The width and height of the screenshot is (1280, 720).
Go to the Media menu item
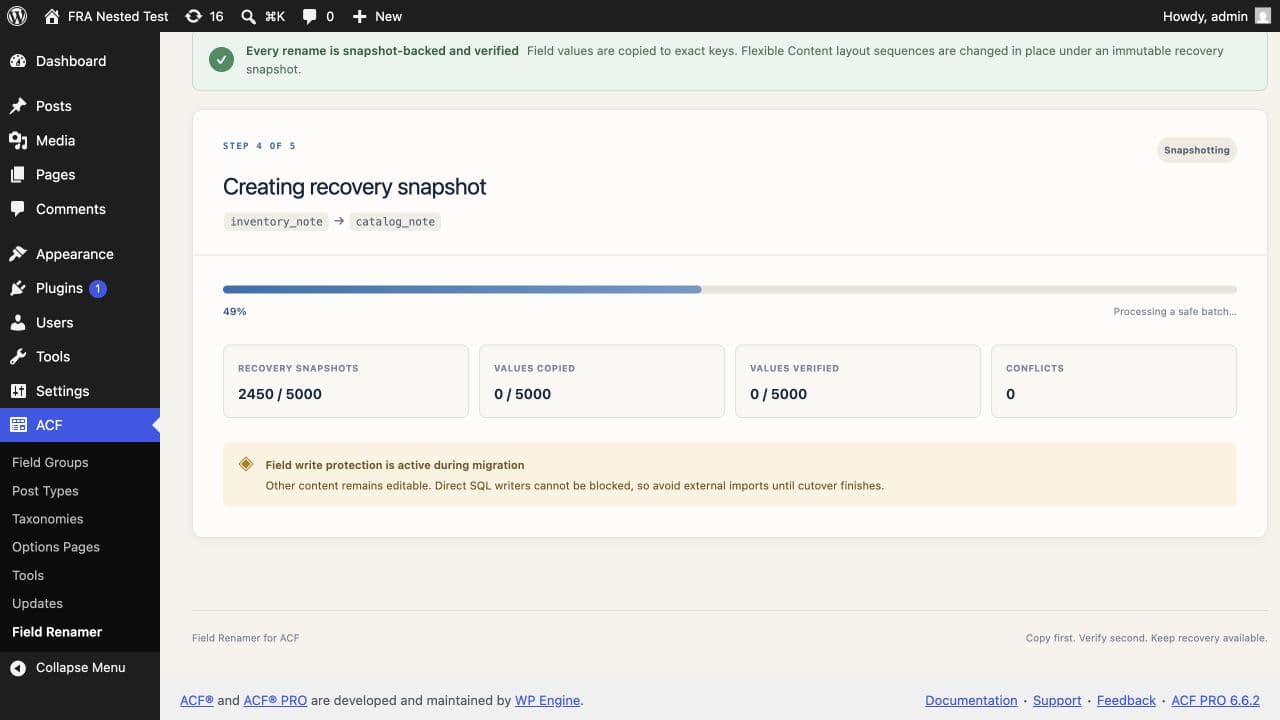(x=80, y=141)
